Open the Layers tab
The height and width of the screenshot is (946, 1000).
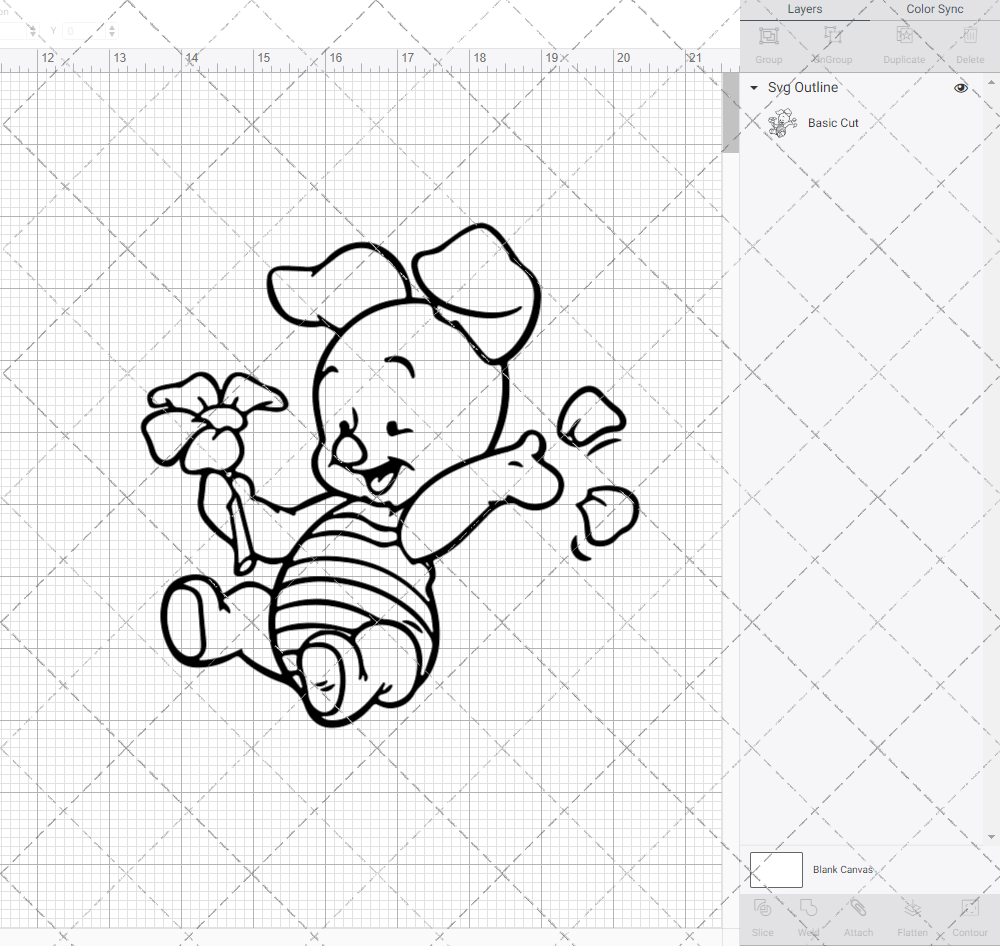(804, 9)
